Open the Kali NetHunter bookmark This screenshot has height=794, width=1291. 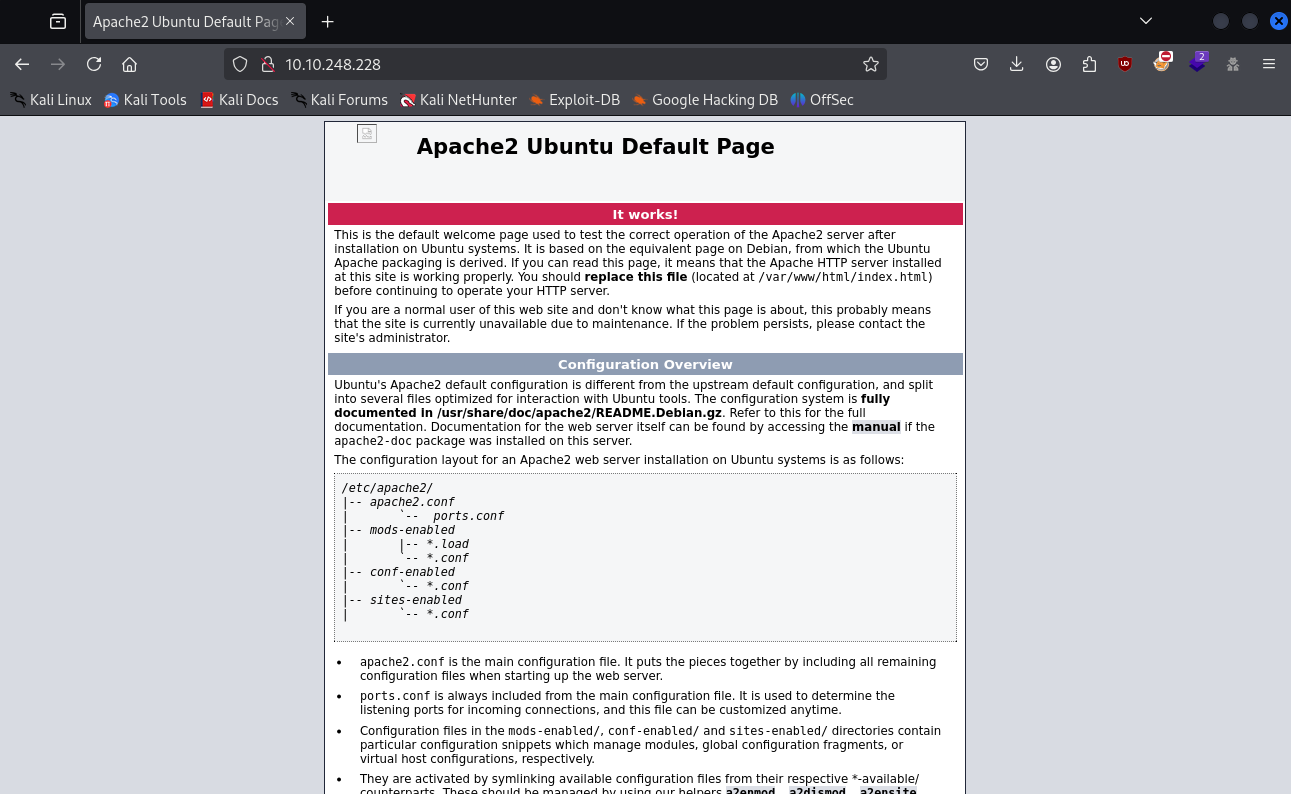pos(458,100)
